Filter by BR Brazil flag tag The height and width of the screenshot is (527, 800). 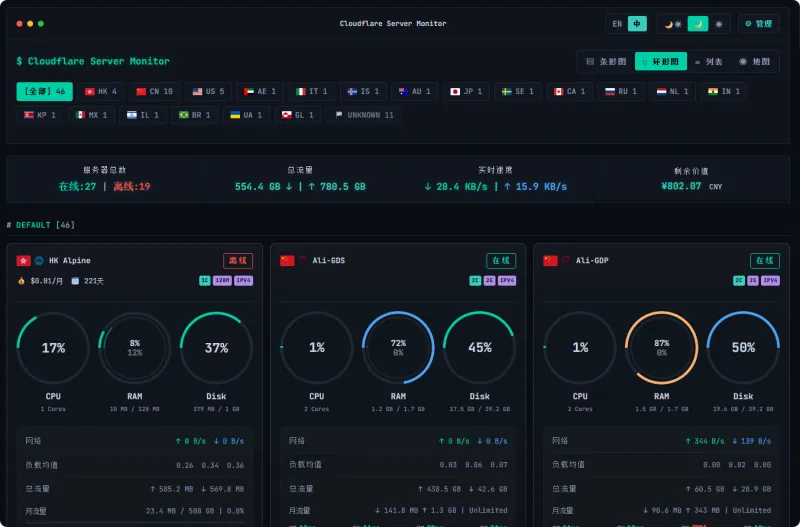tap(194, 115)
